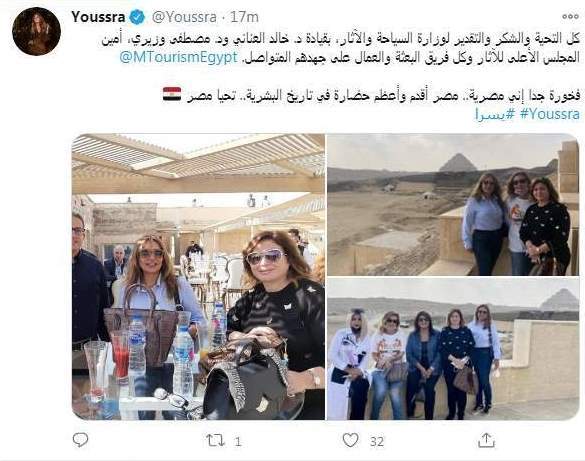Retweet this post via the retweet icon
This screenshot has height=461, width=585.
click(216, 441)
